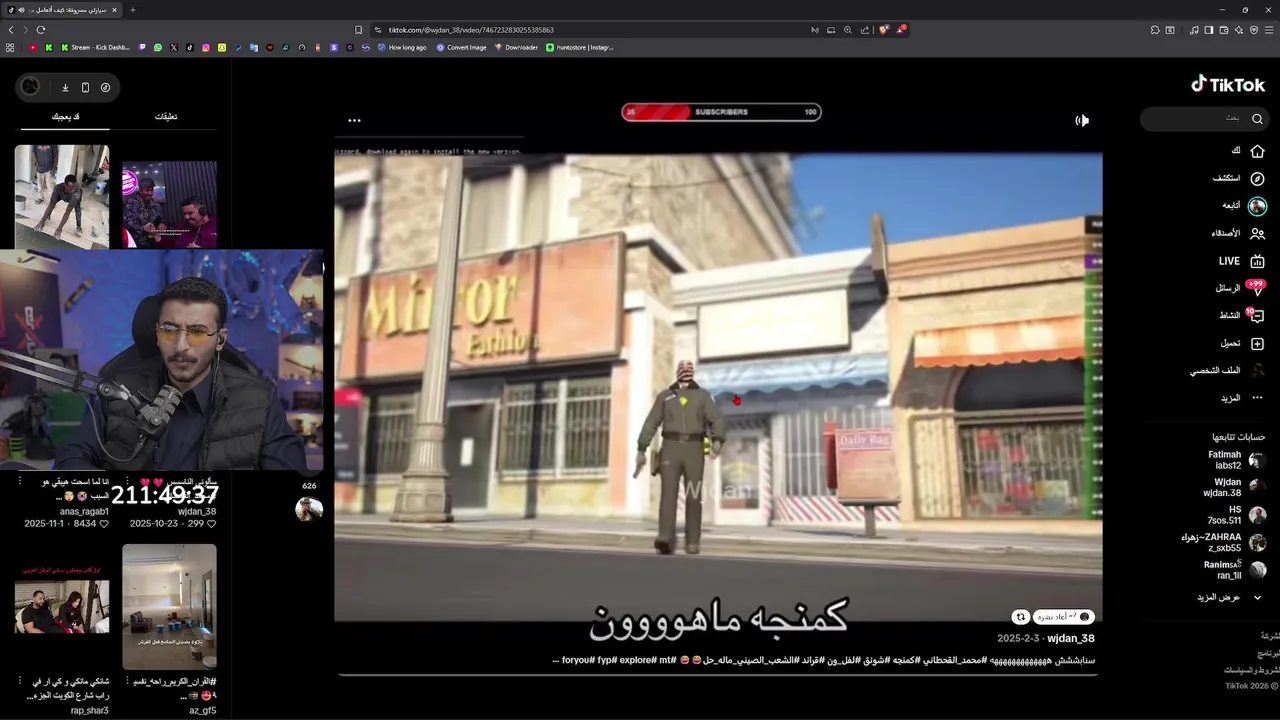Reload the page with the refresh icon

[41, 30]
